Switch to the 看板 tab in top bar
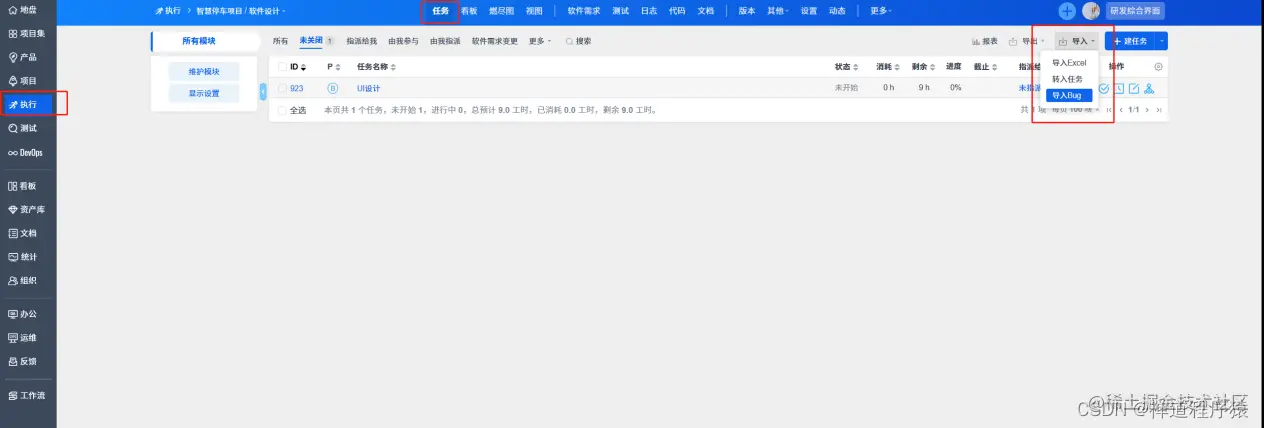The height and width of the screenshot is (428, 1264). coord(469,11)
